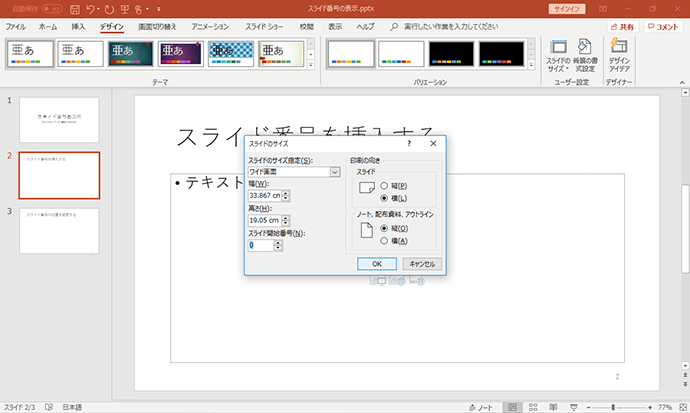Toggle the ノート notes pane

[481, 407]
